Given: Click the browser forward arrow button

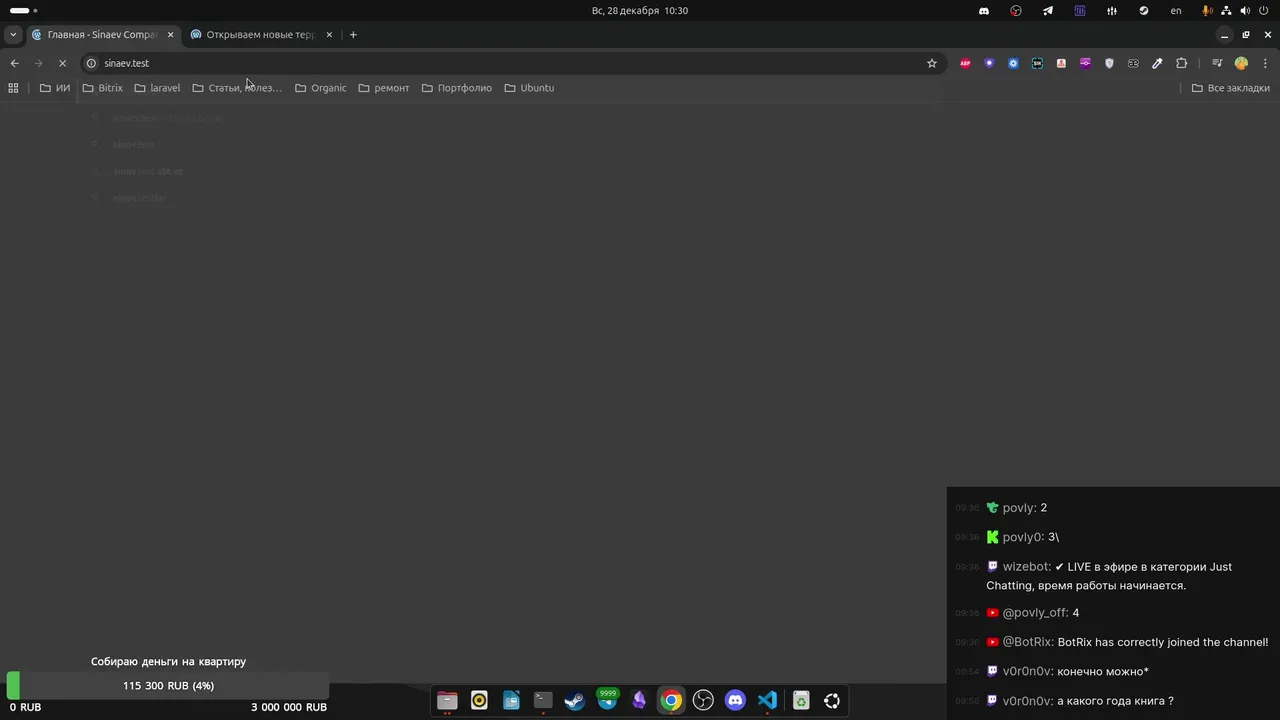Looking at the screenshot, I should (x=38, y=63).
